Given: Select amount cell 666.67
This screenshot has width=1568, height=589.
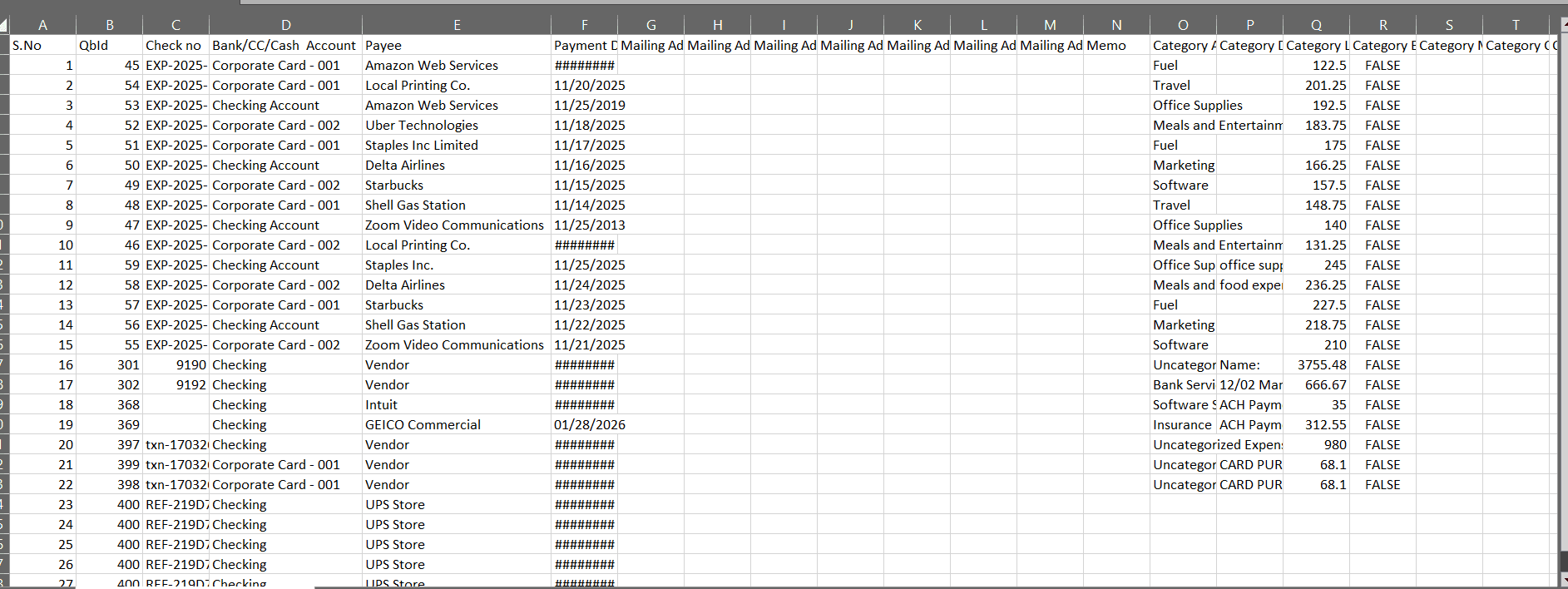Looking at the screenshot, I should pyautogui.click(x=1316, y=384).
